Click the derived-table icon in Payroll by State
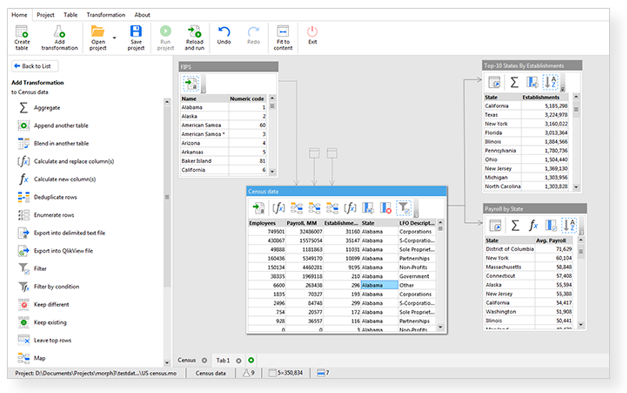Screen dimensions: 627x393 [x=495, y=226]
